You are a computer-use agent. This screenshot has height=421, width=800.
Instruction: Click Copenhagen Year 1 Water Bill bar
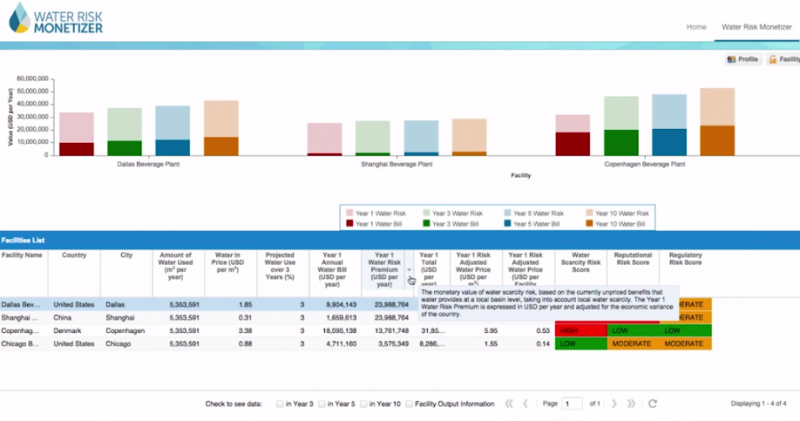pyautogui.click(x=572, y=144)
